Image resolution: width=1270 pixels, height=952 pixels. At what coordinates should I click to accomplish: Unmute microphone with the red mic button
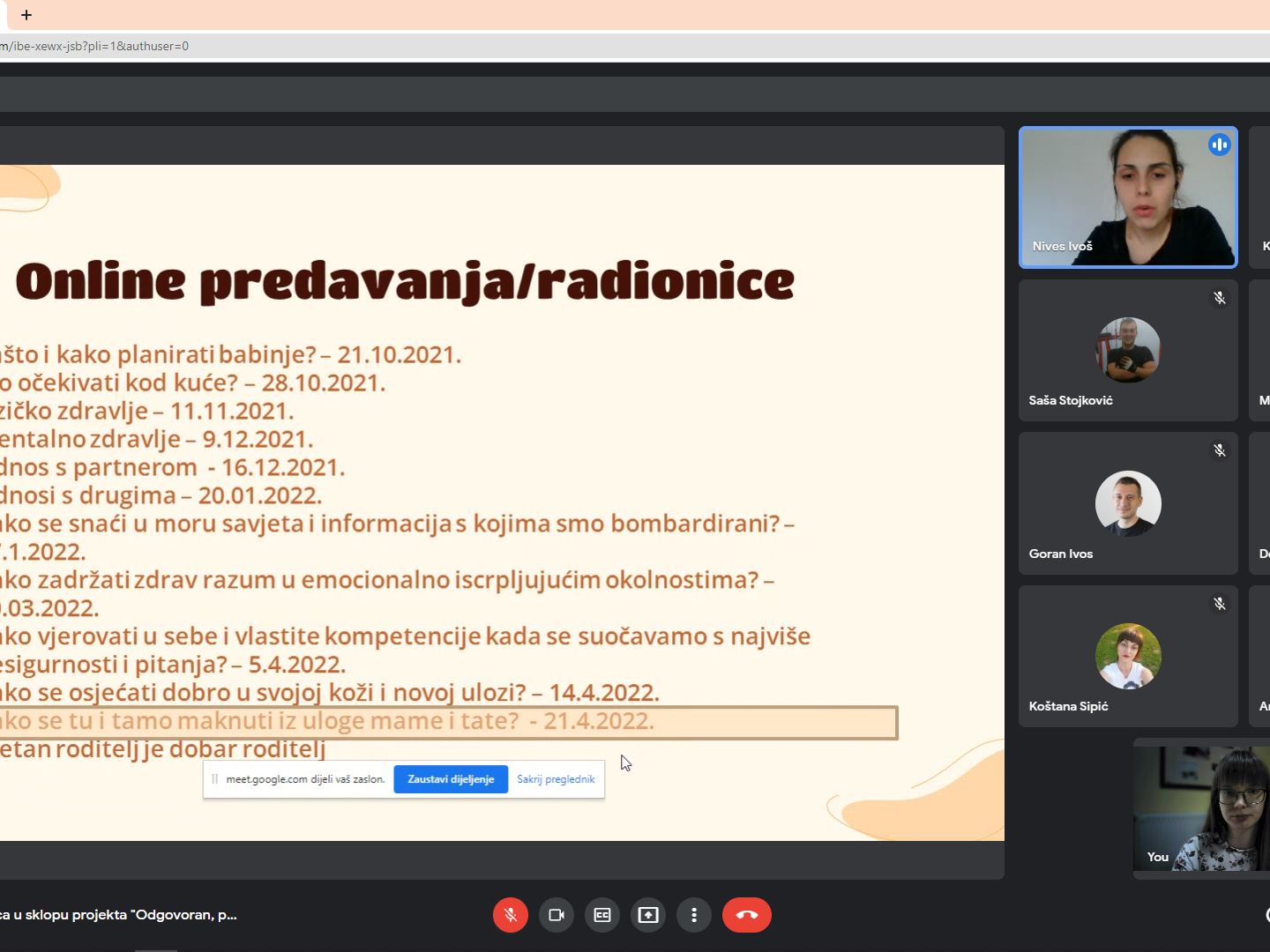[511, 915]
